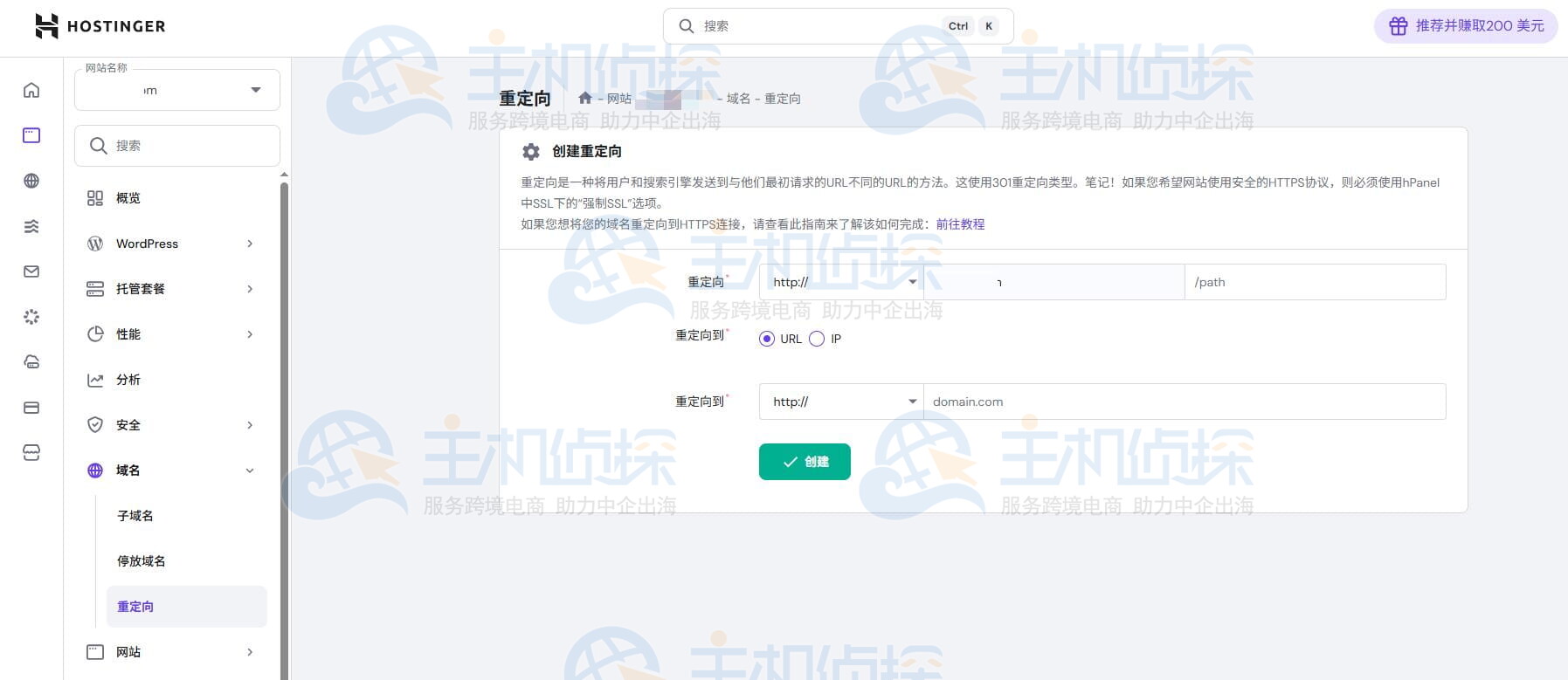Open the marketplace store icon in left rail

(x=31, y=453)
